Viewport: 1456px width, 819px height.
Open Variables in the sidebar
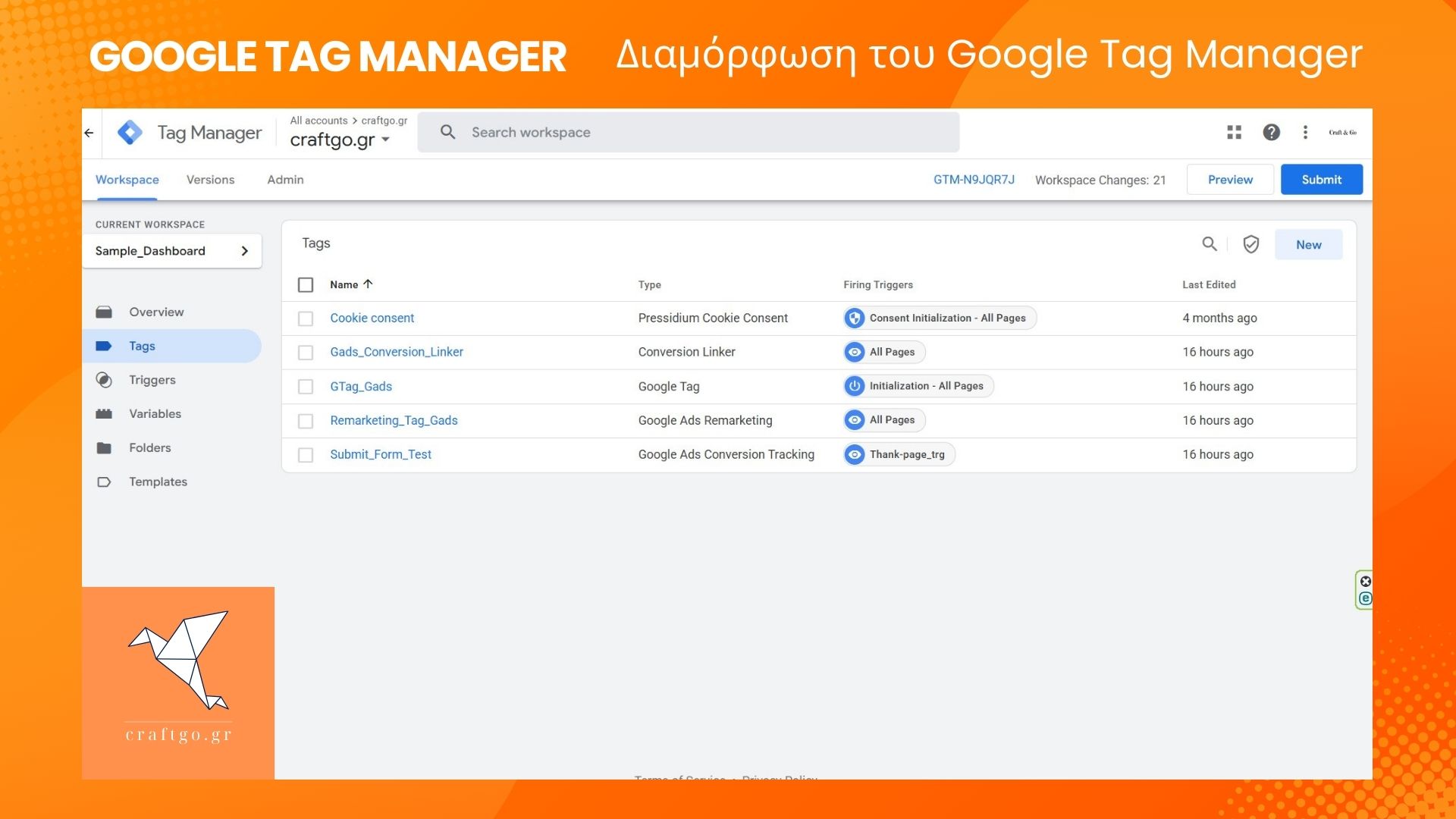click(x=155, y=414)
